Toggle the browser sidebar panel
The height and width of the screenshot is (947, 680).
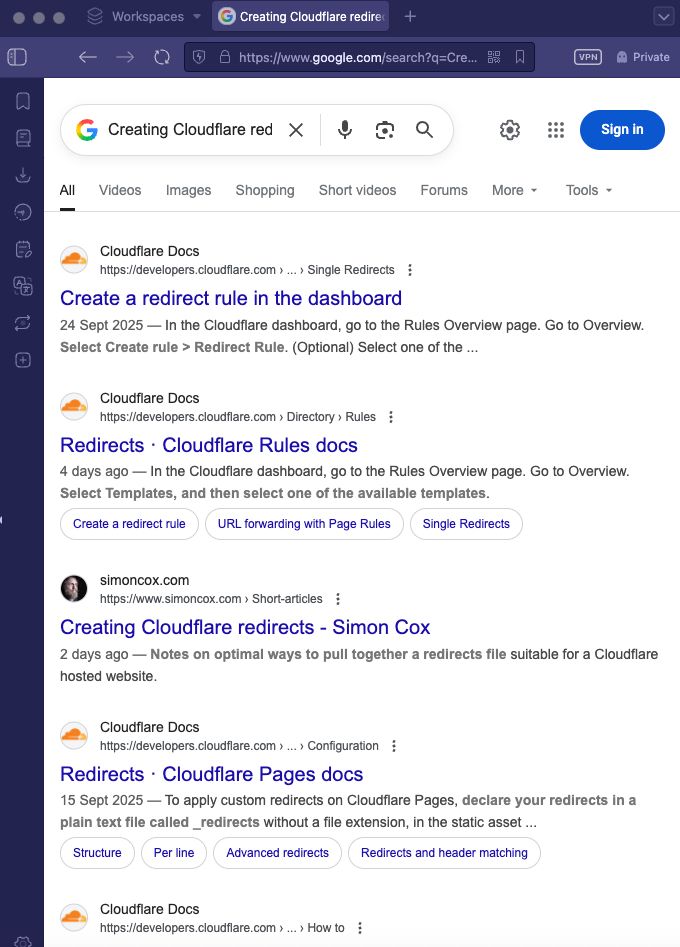pyautogui.click(x=17, y=57)
